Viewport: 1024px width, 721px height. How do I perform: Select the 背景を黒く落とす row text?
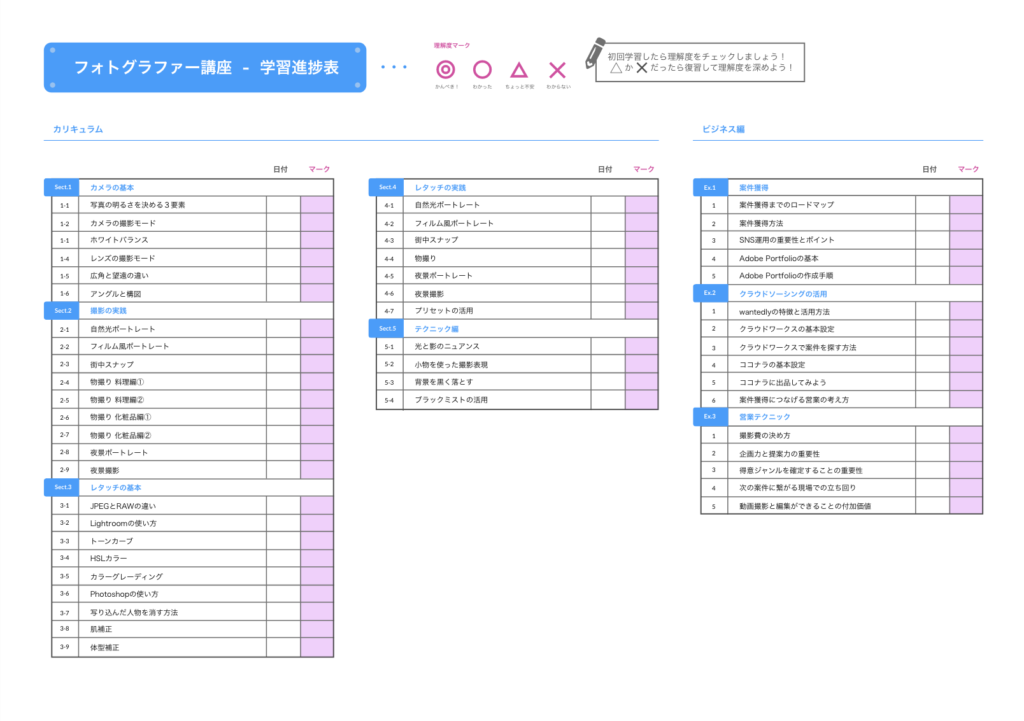(443, 382)
